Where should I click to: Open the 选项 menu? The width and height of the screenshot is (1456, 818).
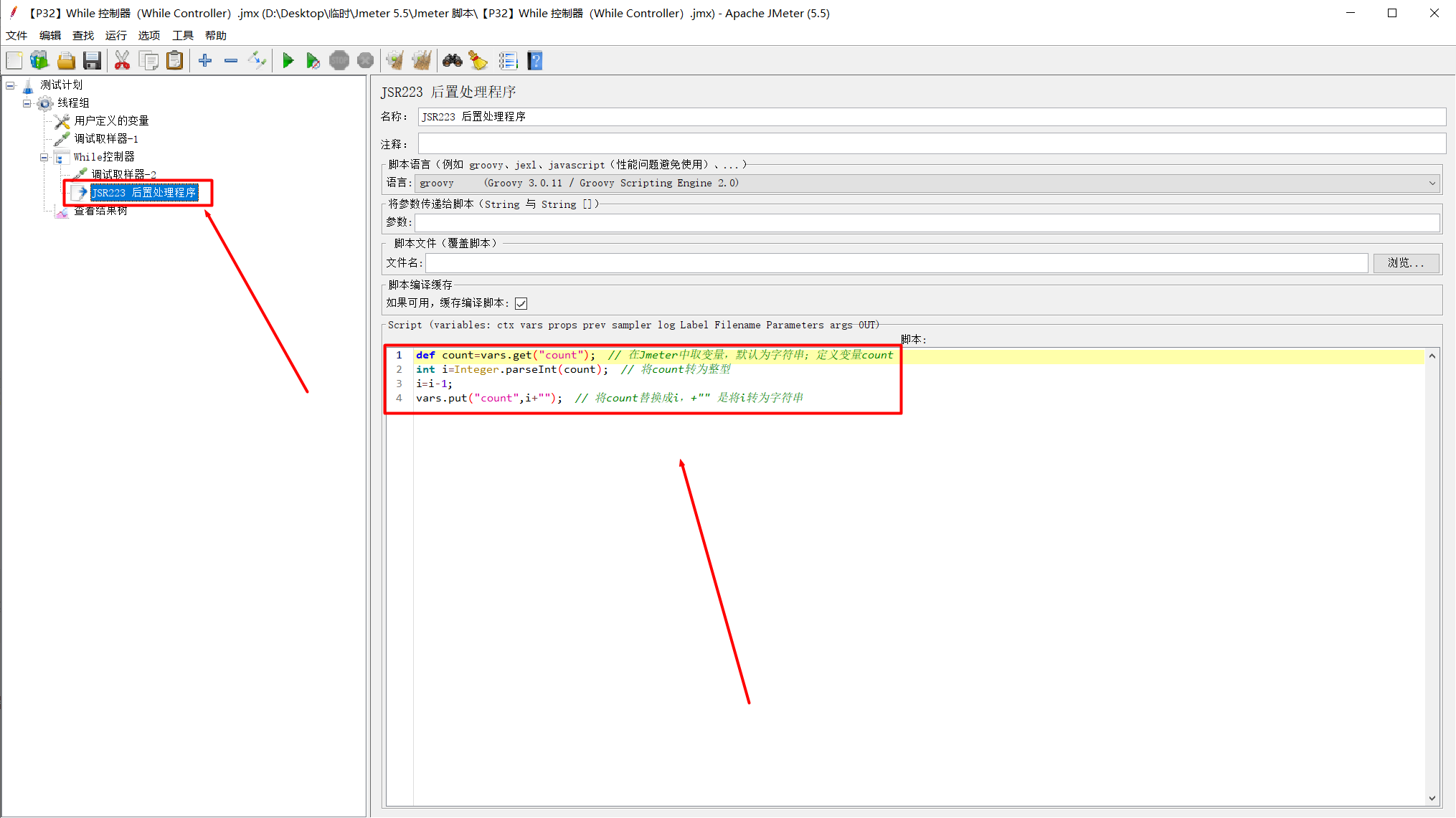point(148,34)
